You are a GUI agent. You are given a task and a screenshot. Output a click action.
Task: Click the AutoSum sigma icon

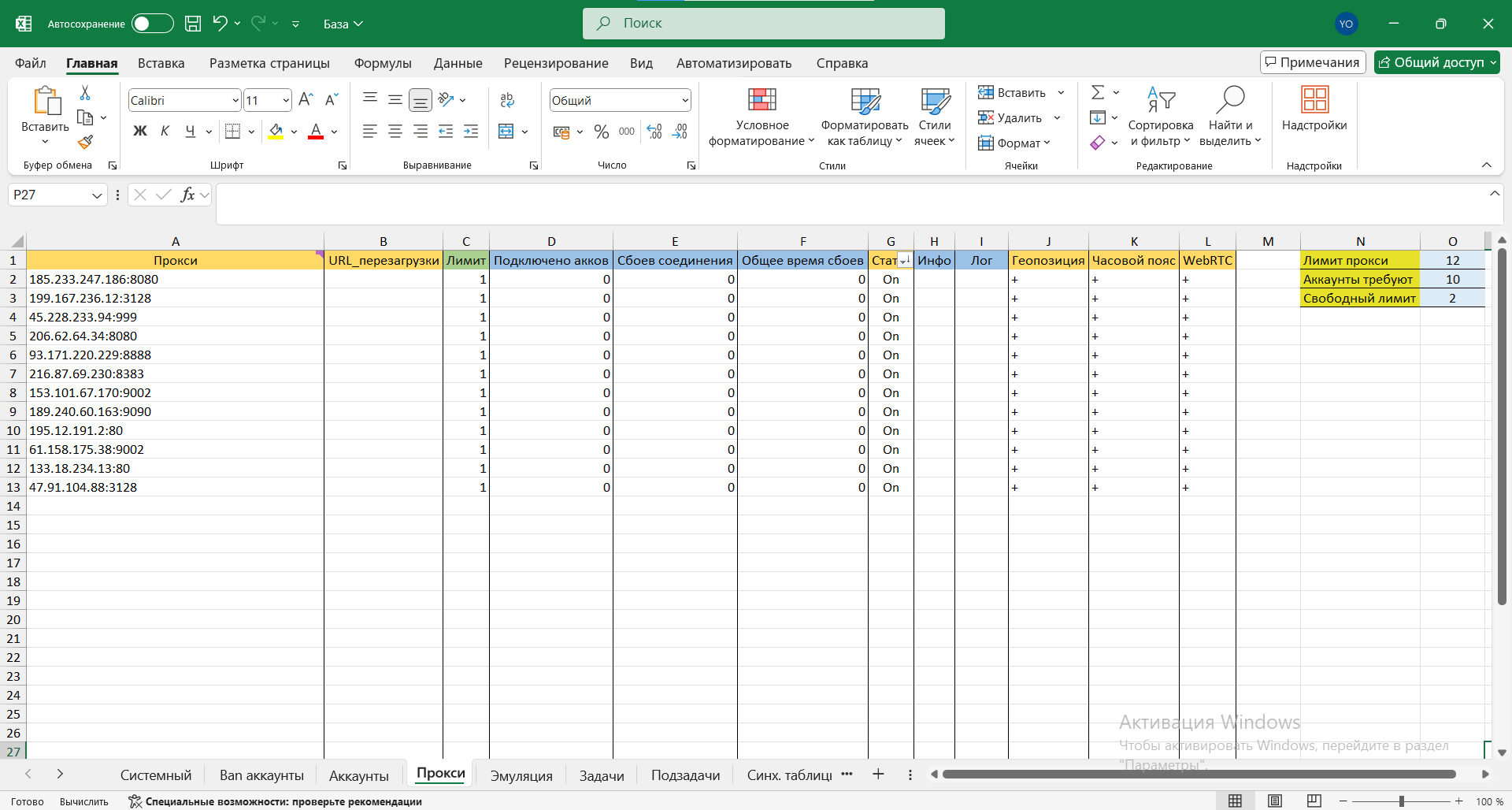[x=1098, y=93]
